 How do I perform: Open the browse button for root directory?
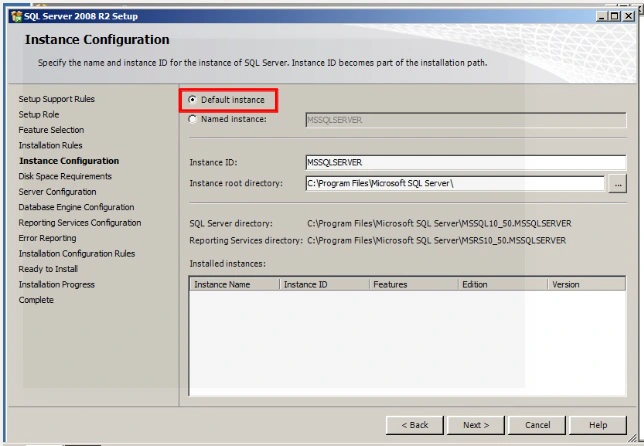click(617, 183)
